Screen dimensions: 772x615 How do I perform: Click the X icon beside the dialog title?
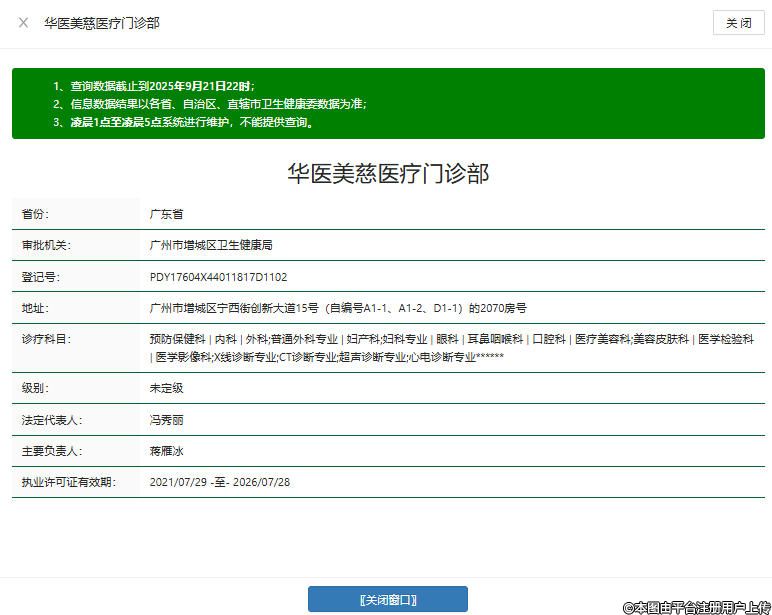pos(23,23)
